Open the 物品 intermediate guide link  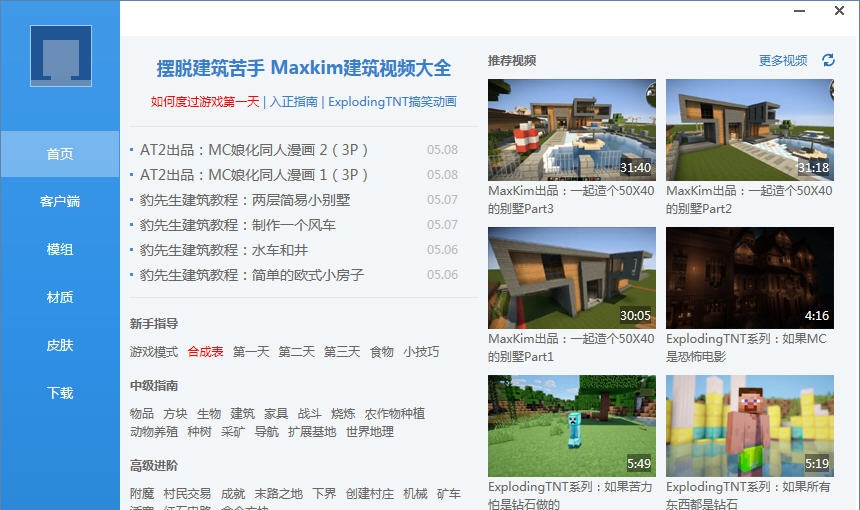point(142,413)
